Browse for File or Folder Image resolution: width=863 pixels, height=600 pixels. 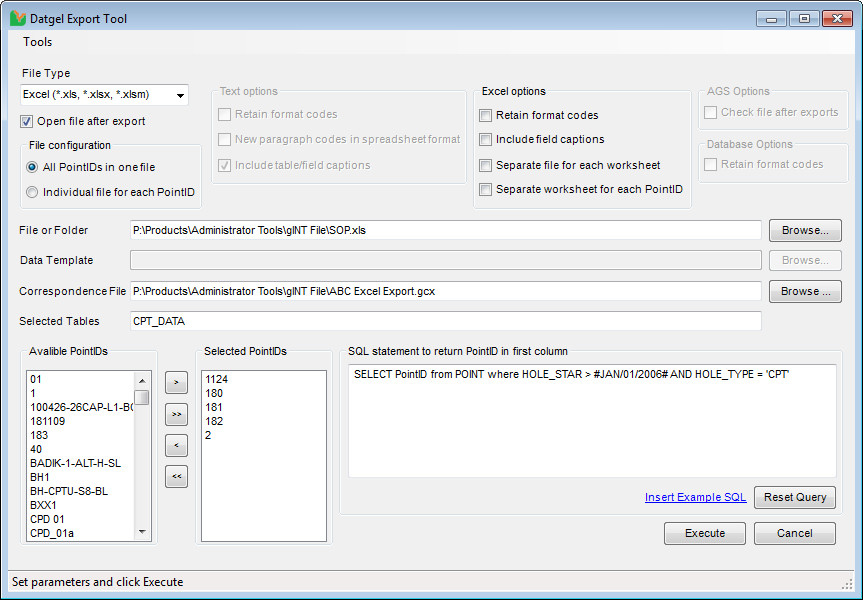(805, 230)
